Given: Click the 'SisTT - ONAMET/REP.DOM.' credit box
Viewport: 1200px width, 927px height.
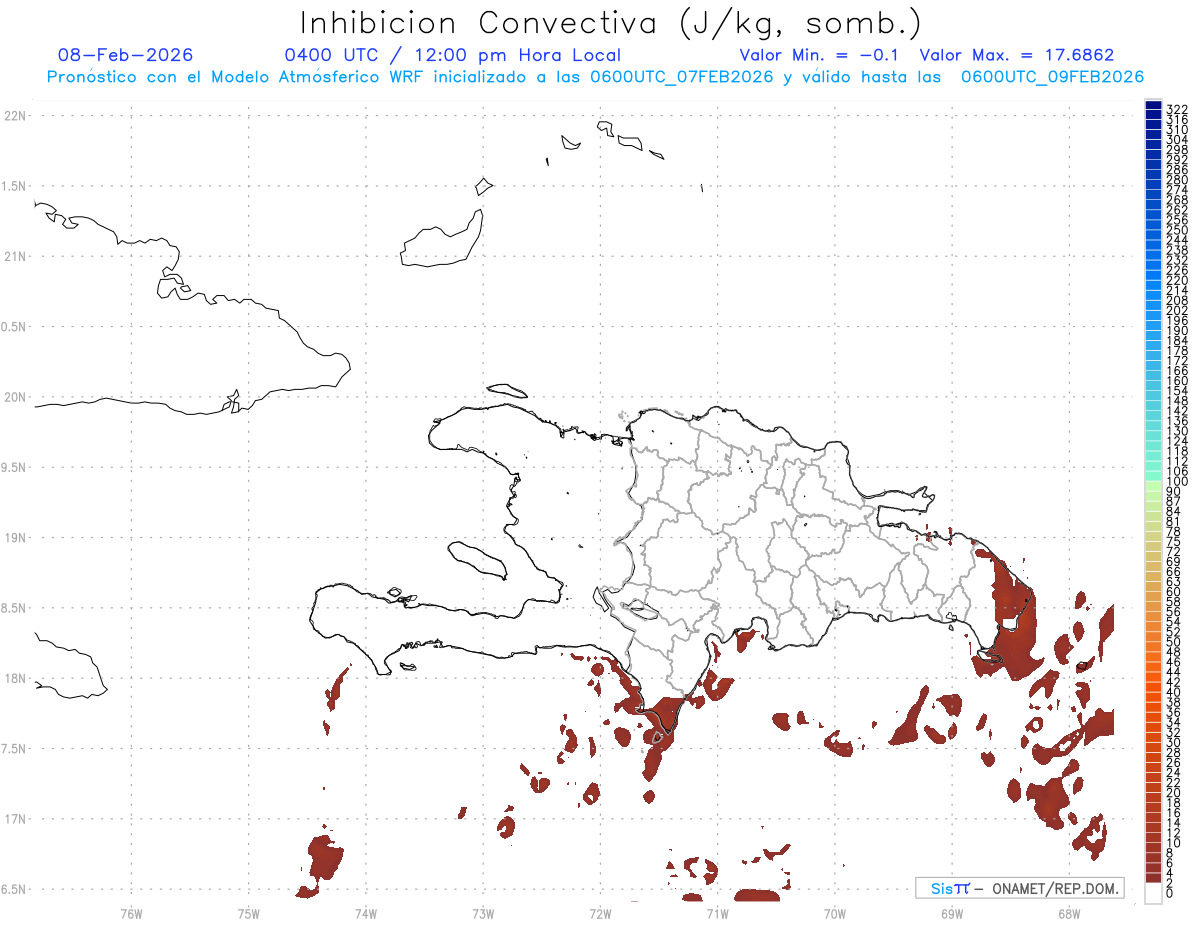Looking at the screenshot, I should 1020,888.
